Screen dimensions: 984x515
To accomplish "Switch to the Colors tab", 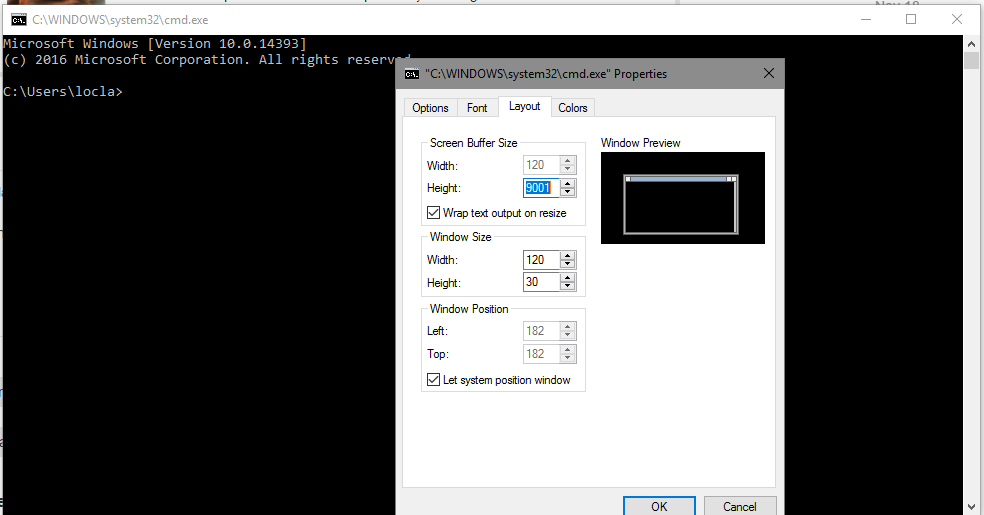I will coord(573,108).
